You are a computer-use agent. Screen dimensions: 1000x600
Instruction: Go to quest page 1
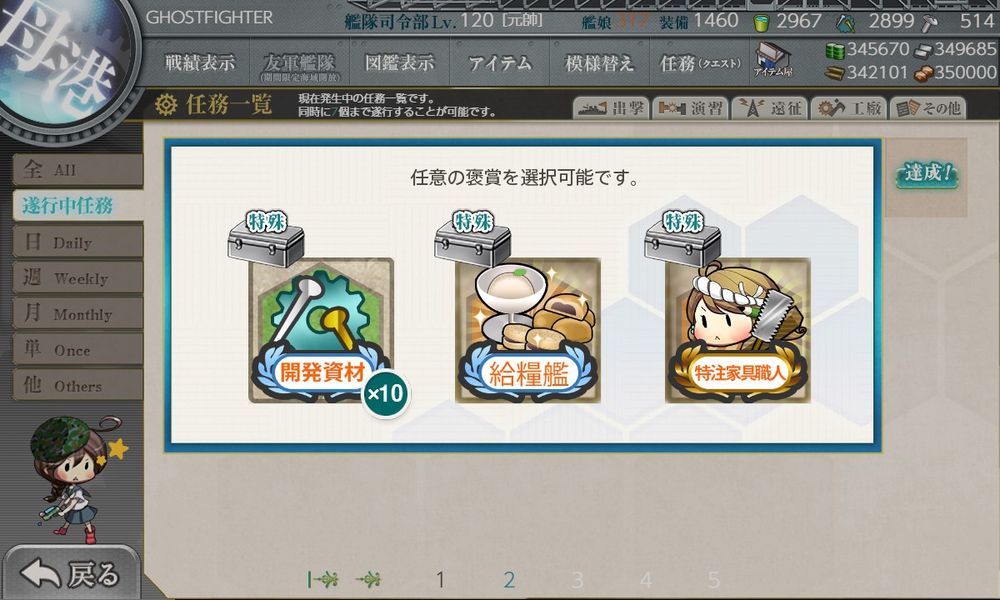440,580
